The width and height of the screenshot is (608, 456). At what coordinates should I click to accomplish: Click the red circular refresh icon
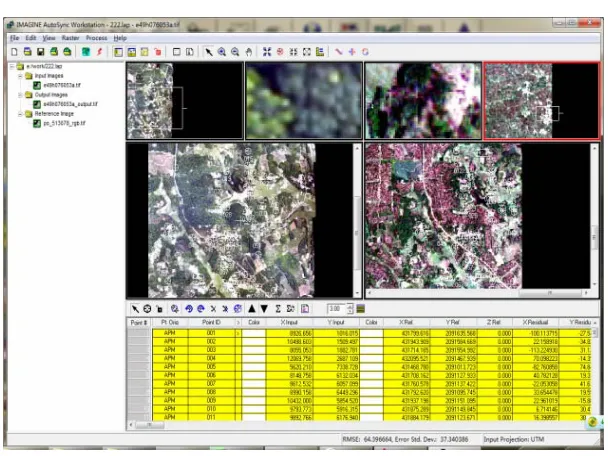365,52
